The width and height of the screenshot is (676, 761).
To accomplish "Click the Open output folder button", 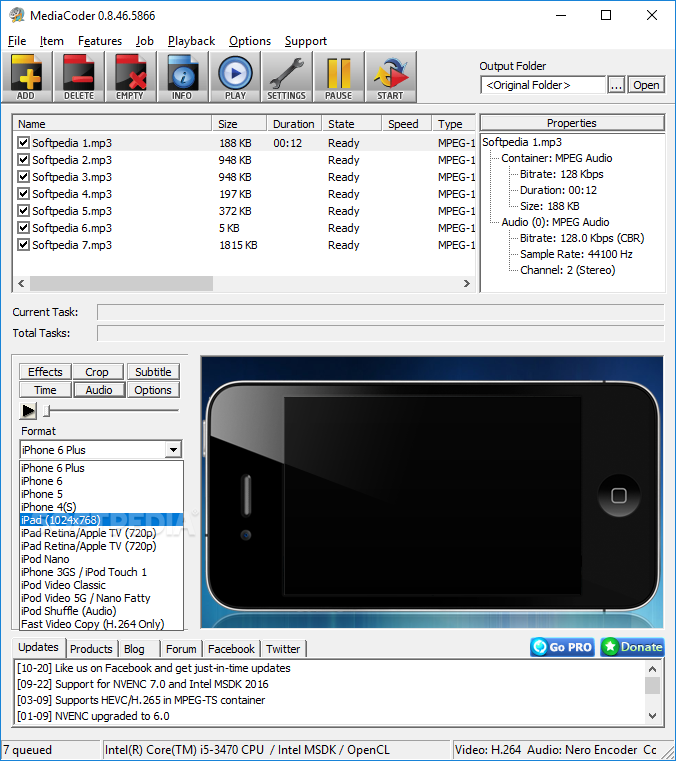I will click(646, 85).
